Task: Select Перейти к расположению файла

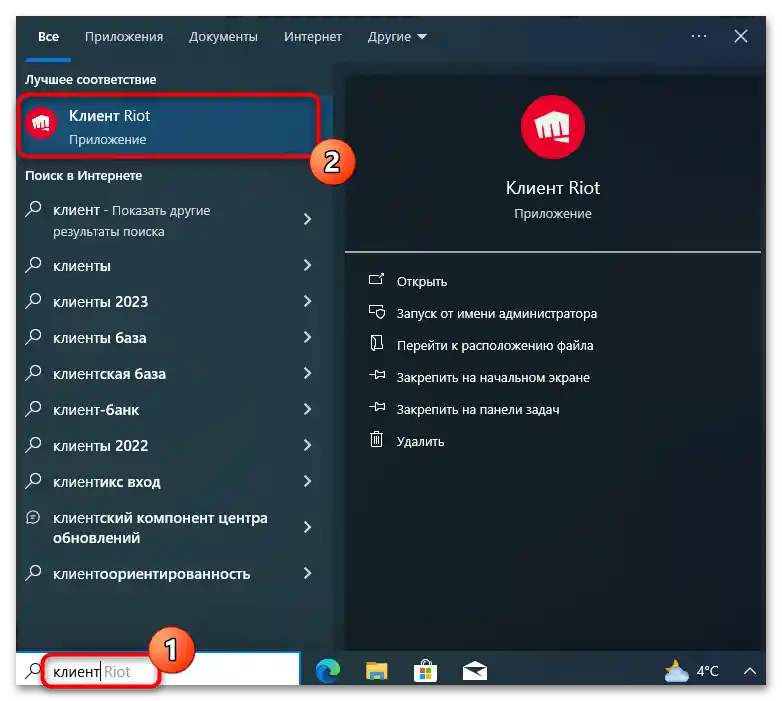Action: pyautogui.click(x=495, y=346)
